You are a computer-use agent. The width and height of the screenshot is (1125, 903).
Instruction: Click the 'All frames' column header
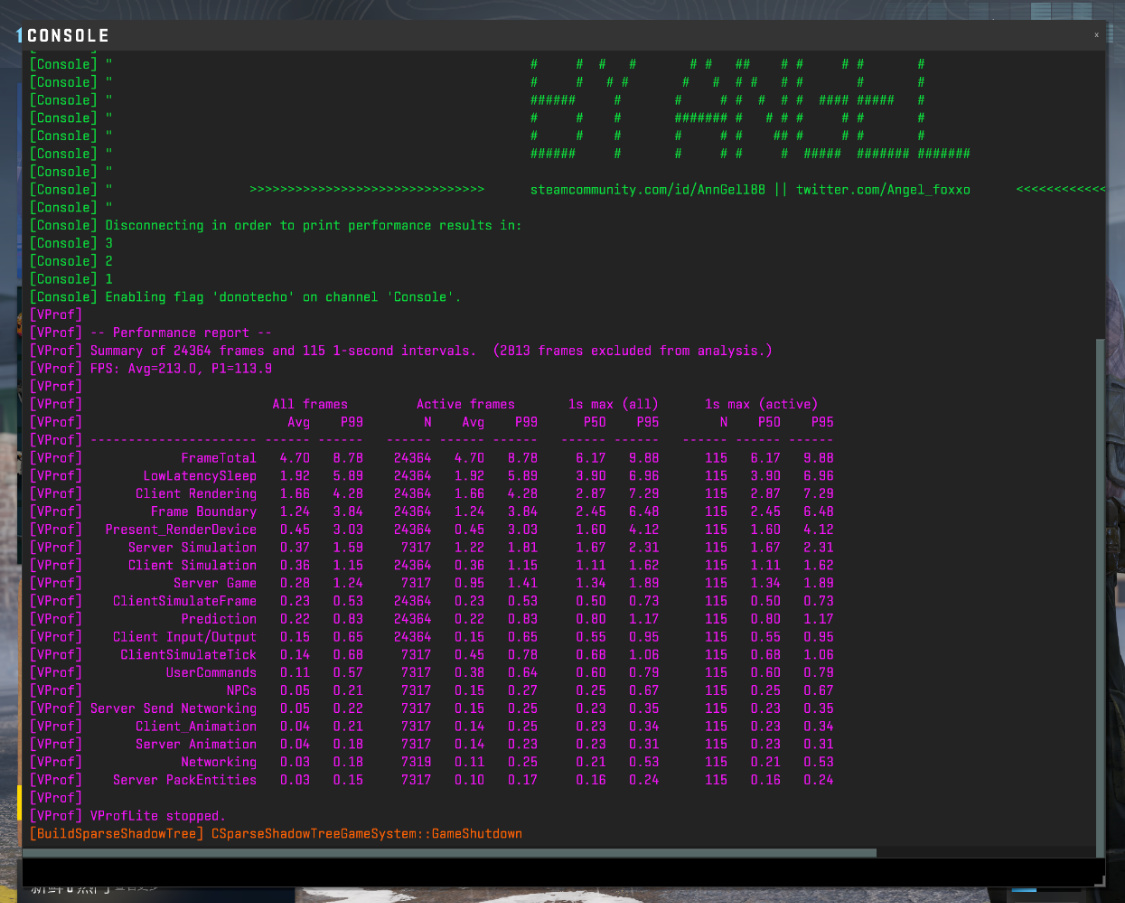310,404
